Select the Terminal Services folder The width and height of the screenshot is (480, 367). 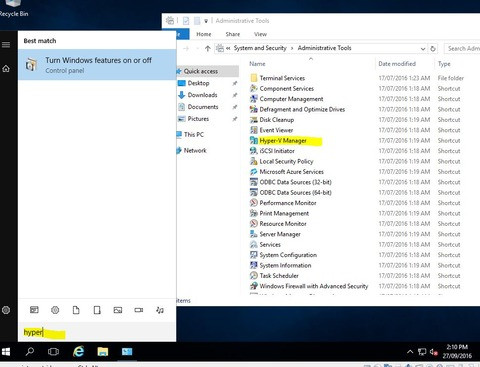(x=282, y=78)
